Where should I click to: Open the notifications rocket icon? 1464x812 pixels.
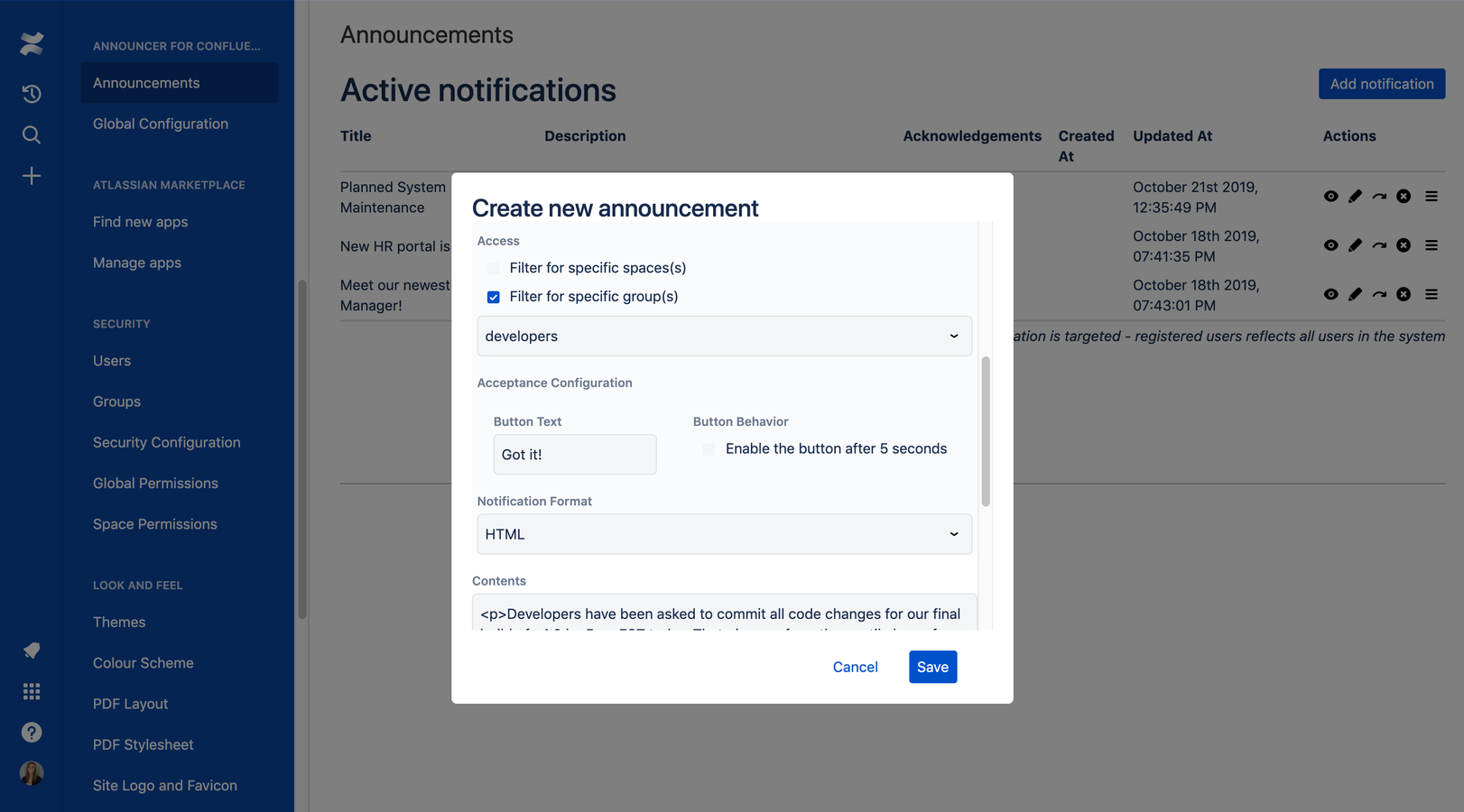coord(32,651)
